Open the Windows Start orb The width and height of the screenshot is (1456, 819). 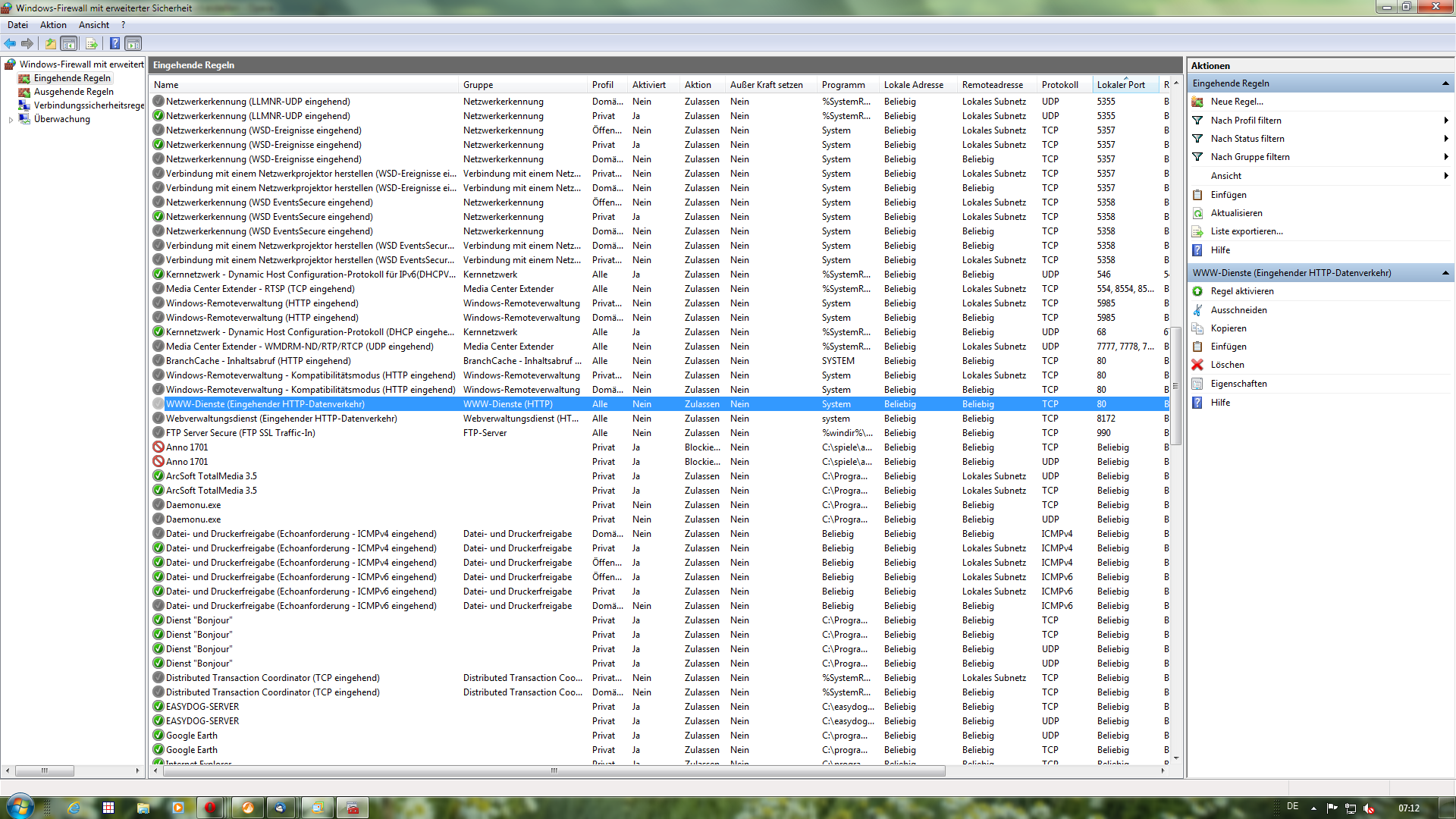click(20, 807)
